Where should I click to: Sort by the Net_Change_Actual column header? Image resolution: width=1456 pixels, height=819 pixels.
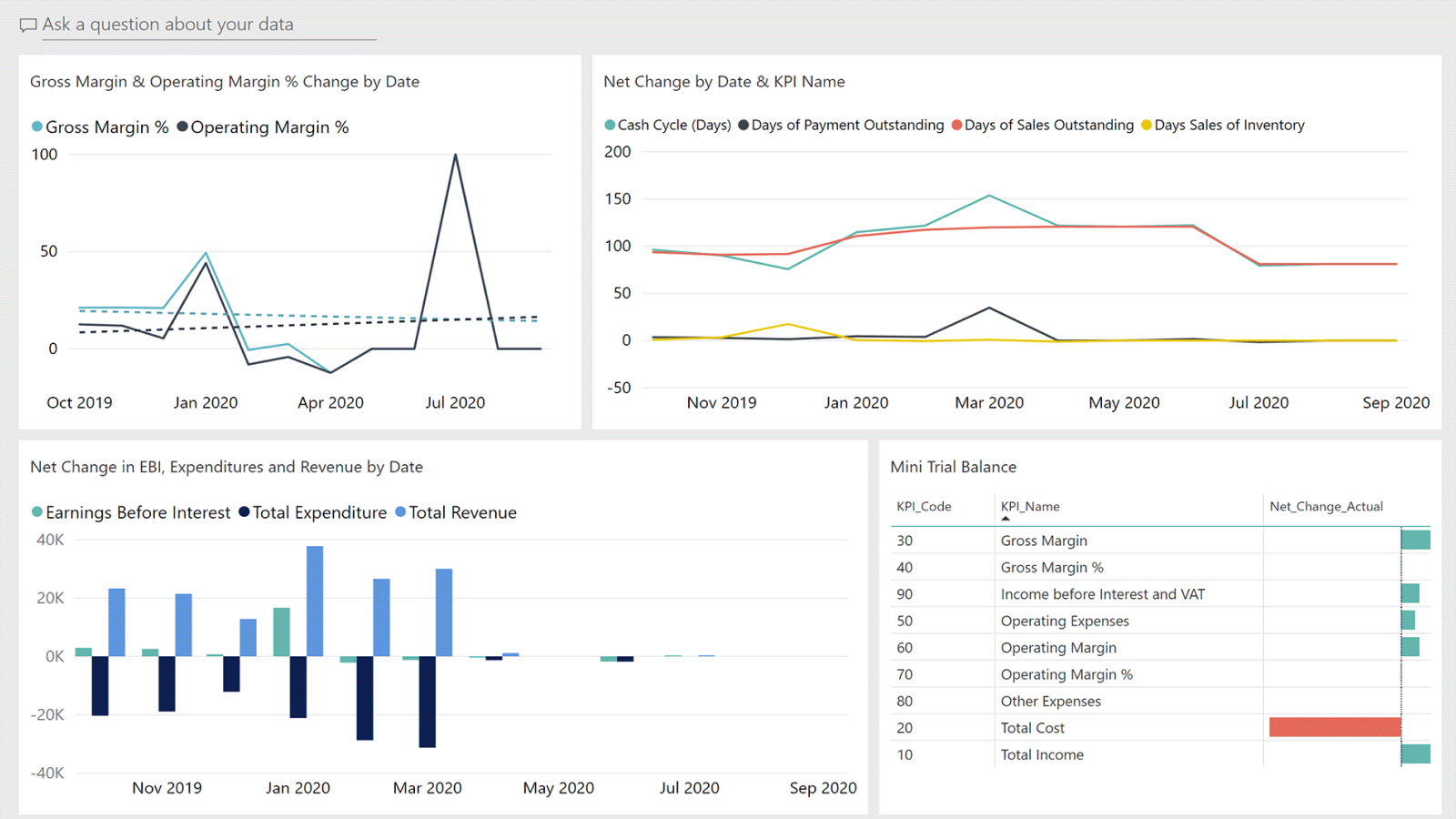(x=1326, y=507)
